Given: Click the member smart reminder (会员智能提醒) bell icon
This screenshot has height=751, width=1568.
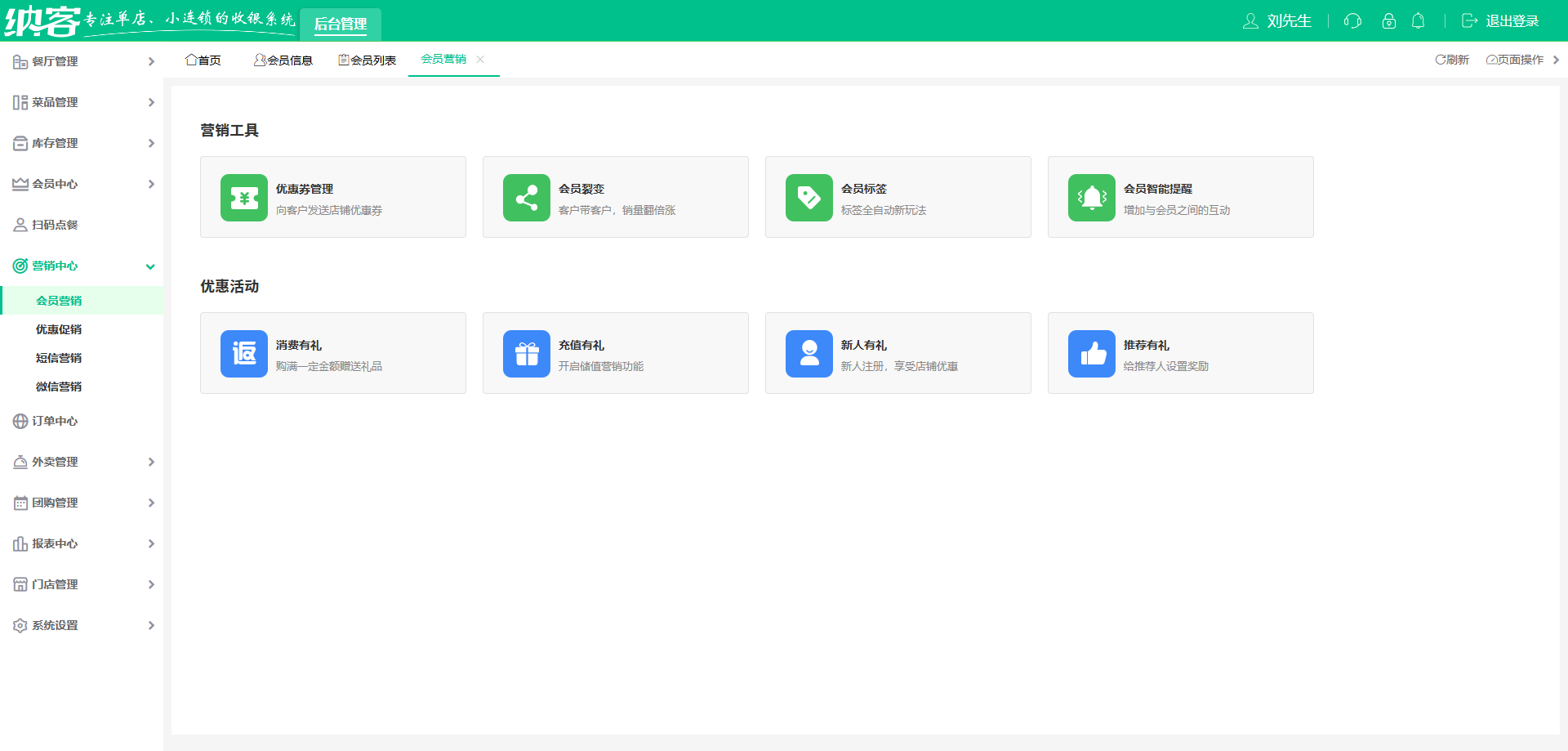Looking at the screenshot, I should (1091, 198).
